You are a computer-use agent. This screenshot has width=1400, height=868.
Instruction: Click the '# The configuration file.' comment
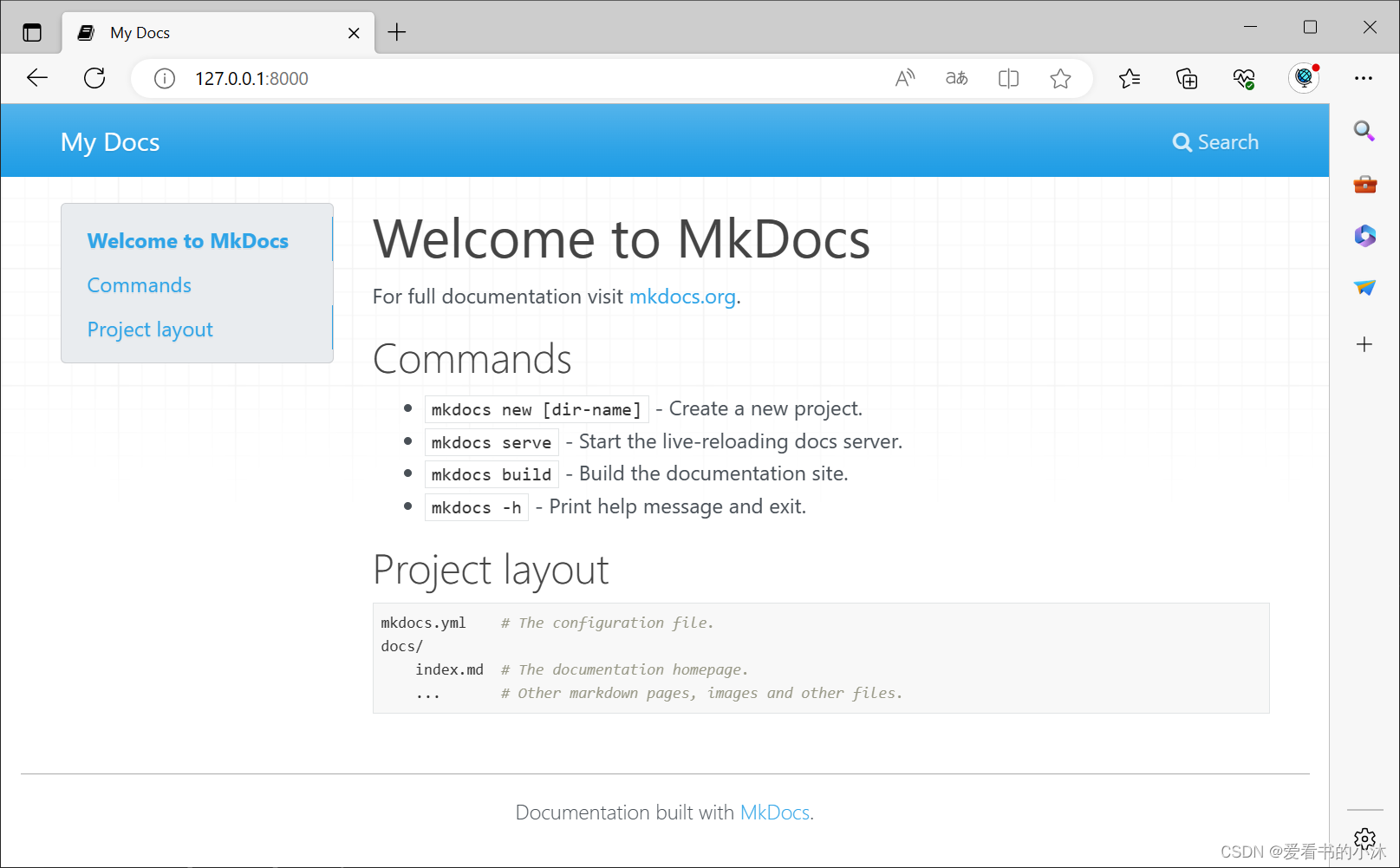point(607,623)
